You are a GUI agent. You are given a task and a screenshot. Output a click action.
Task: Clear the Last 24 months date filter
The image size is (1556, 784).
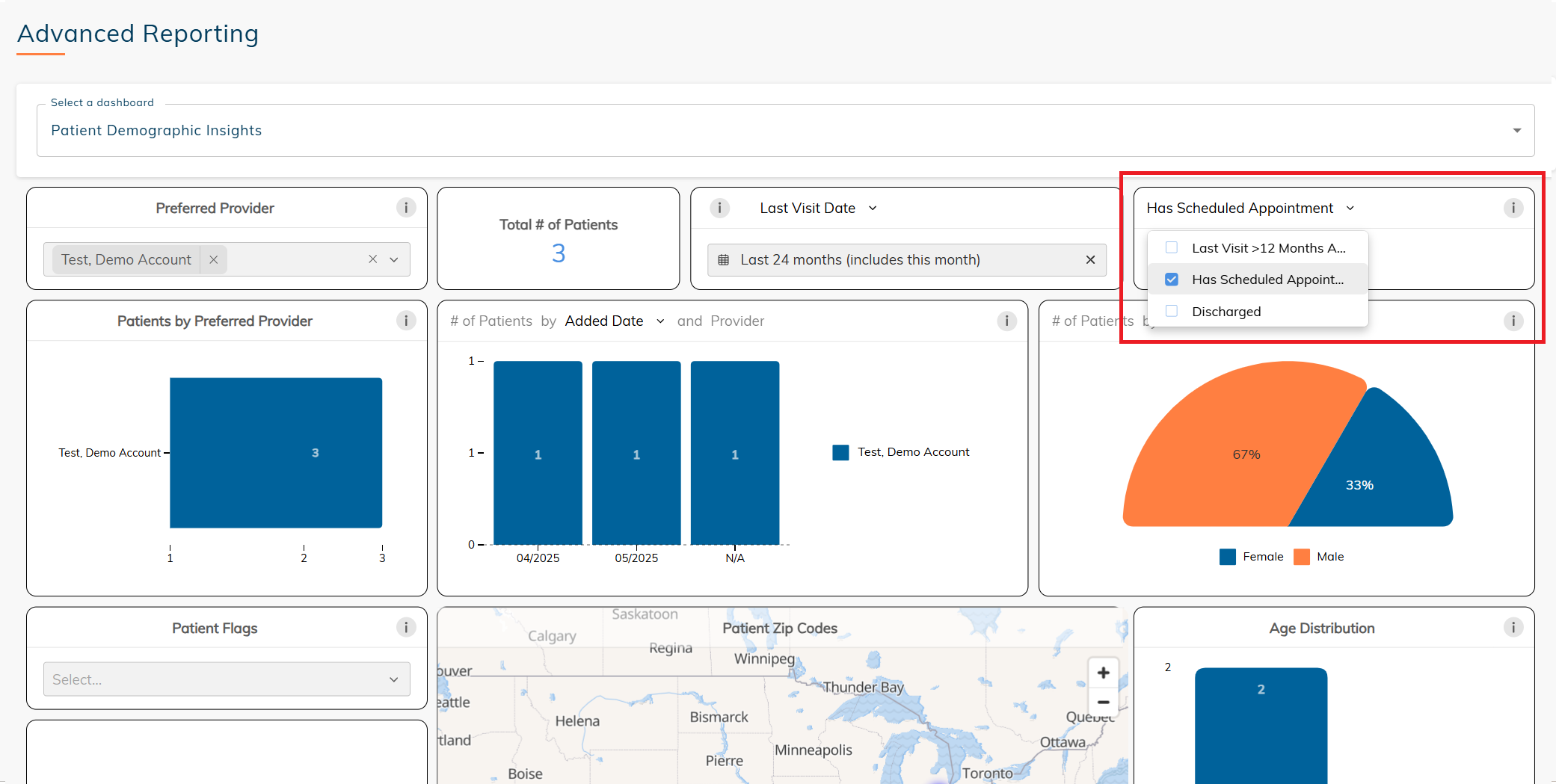(1090, 259)
